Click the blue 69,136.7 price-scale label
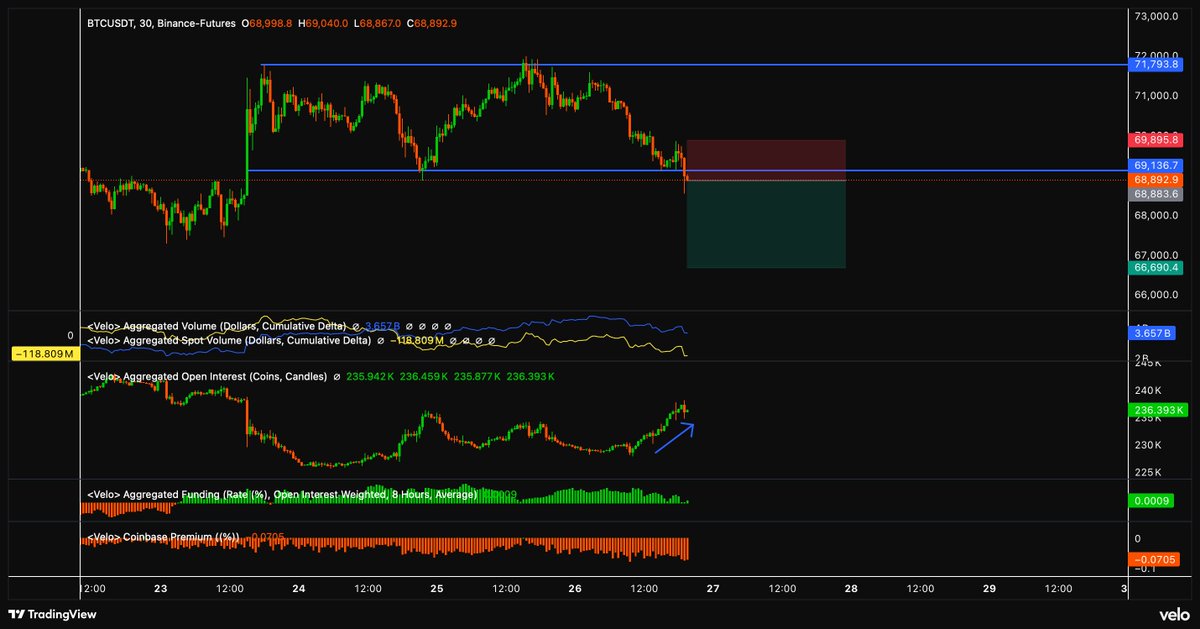1200x629 pixels. [x=1156, y=165]
